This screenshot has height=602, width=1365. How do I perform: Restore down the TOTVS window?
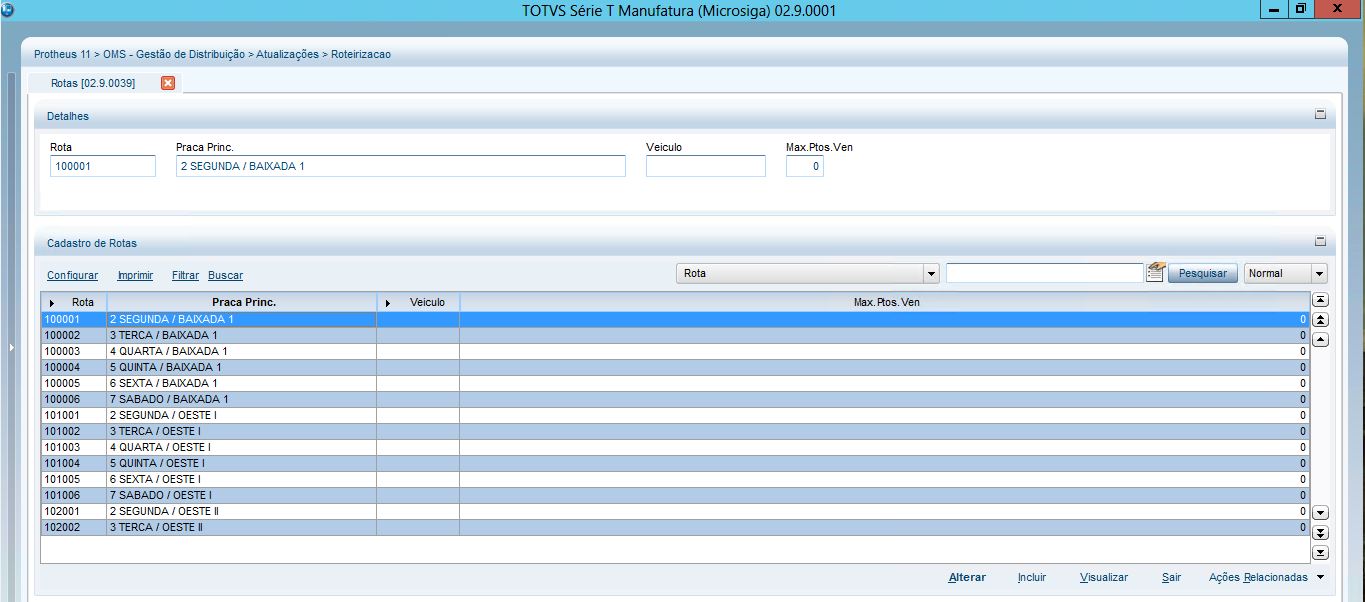[1300, 9]
